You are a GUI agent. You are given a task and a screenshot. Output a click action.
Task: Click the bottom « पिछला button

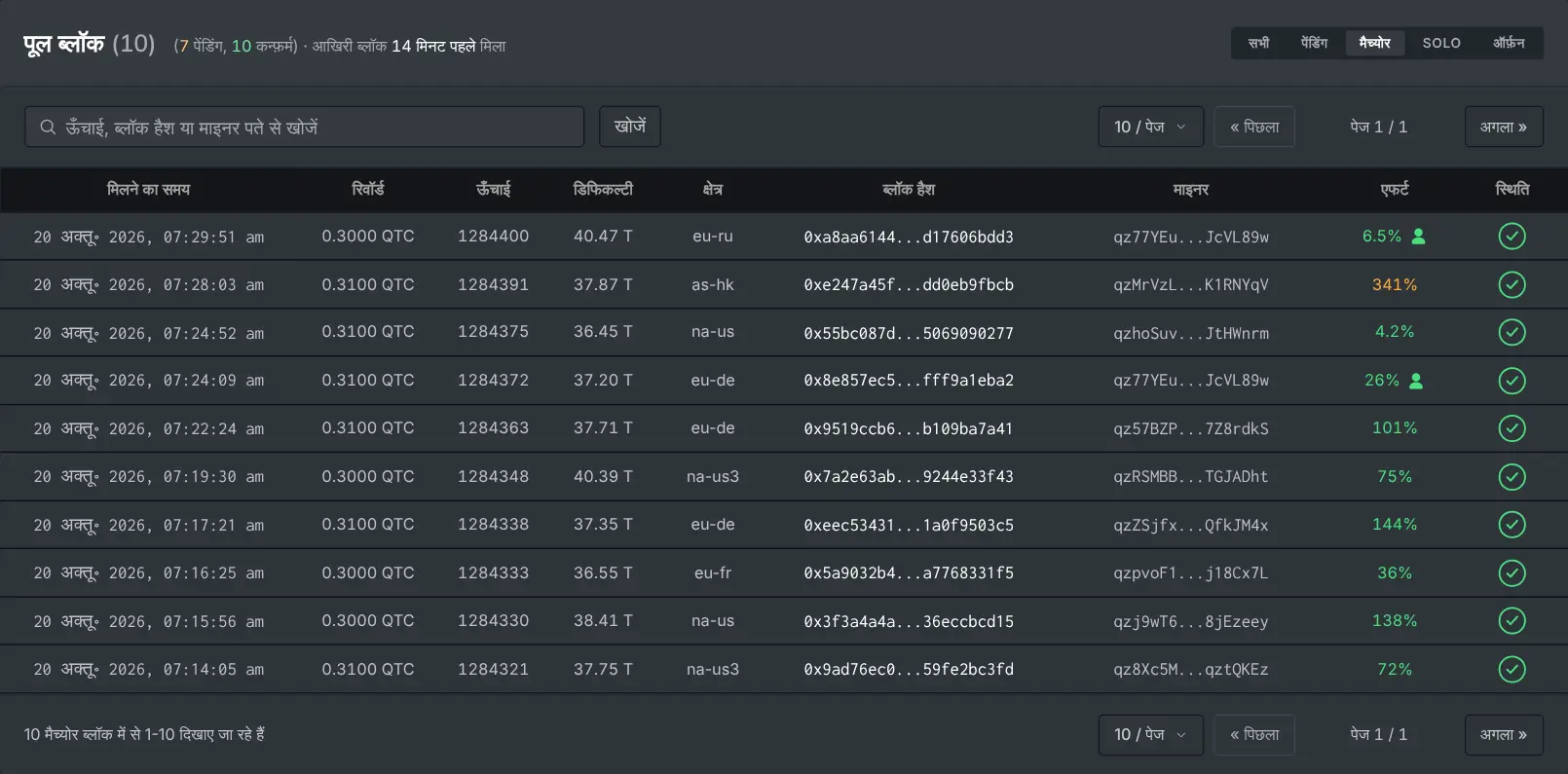(x=1254, y=734)
